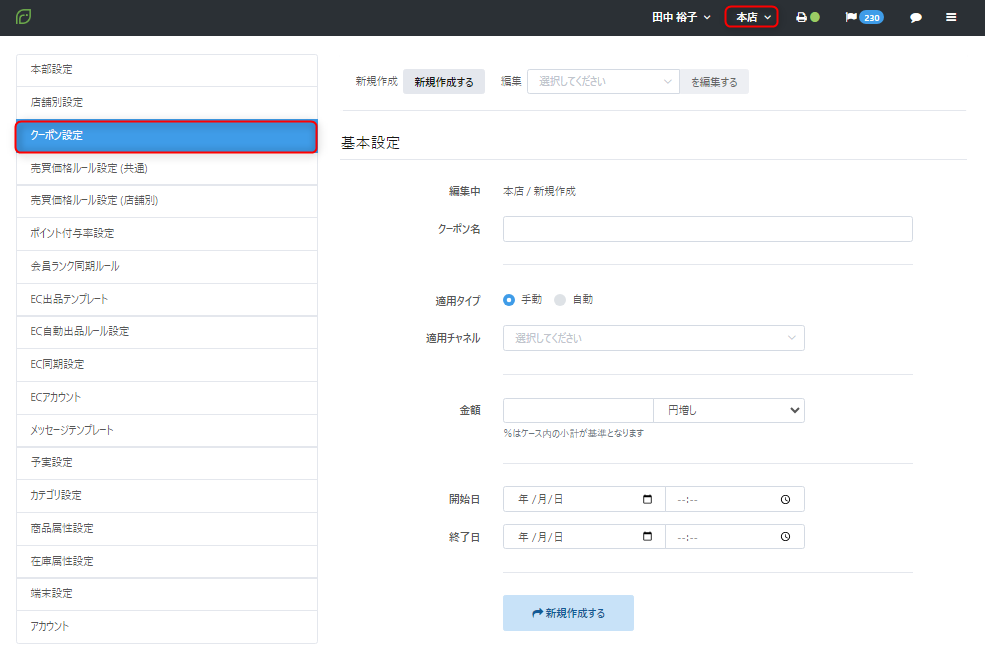Open the 円増し amount type dropdown
The height and width of the screenshot is (668, 985).
729,410
